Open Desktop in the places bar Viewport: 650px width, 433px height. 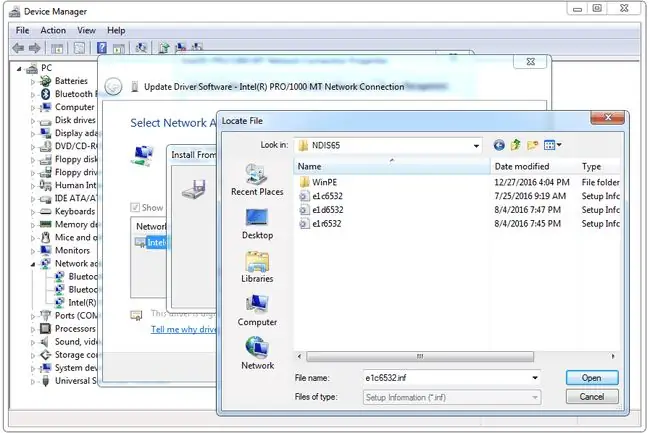click(257, 224)
